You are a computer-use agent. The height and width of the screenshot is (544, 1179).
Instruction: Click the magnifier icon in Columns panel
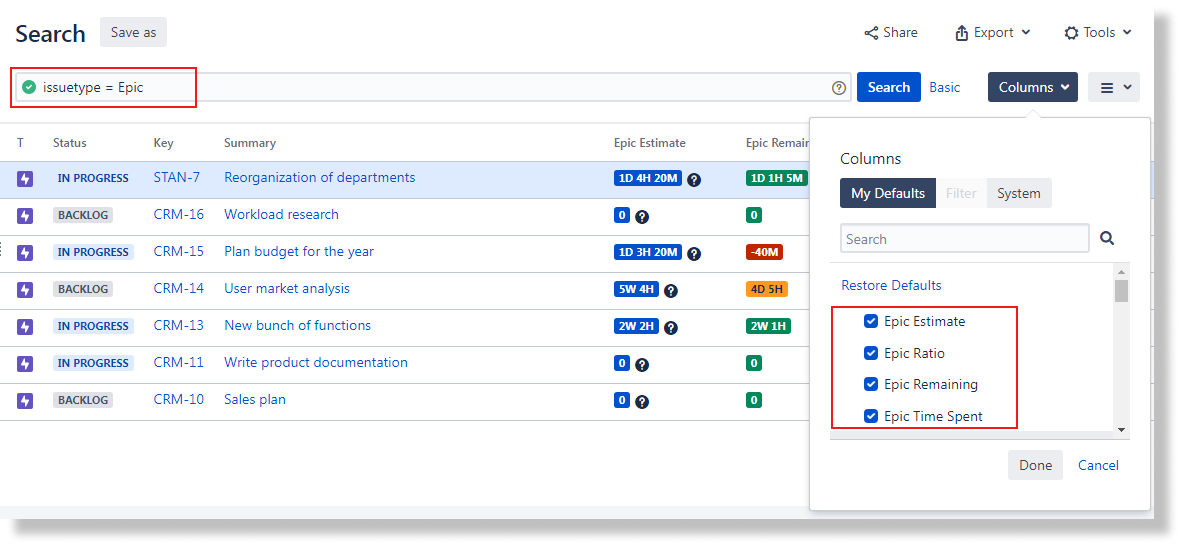(x=1107, y=239)
